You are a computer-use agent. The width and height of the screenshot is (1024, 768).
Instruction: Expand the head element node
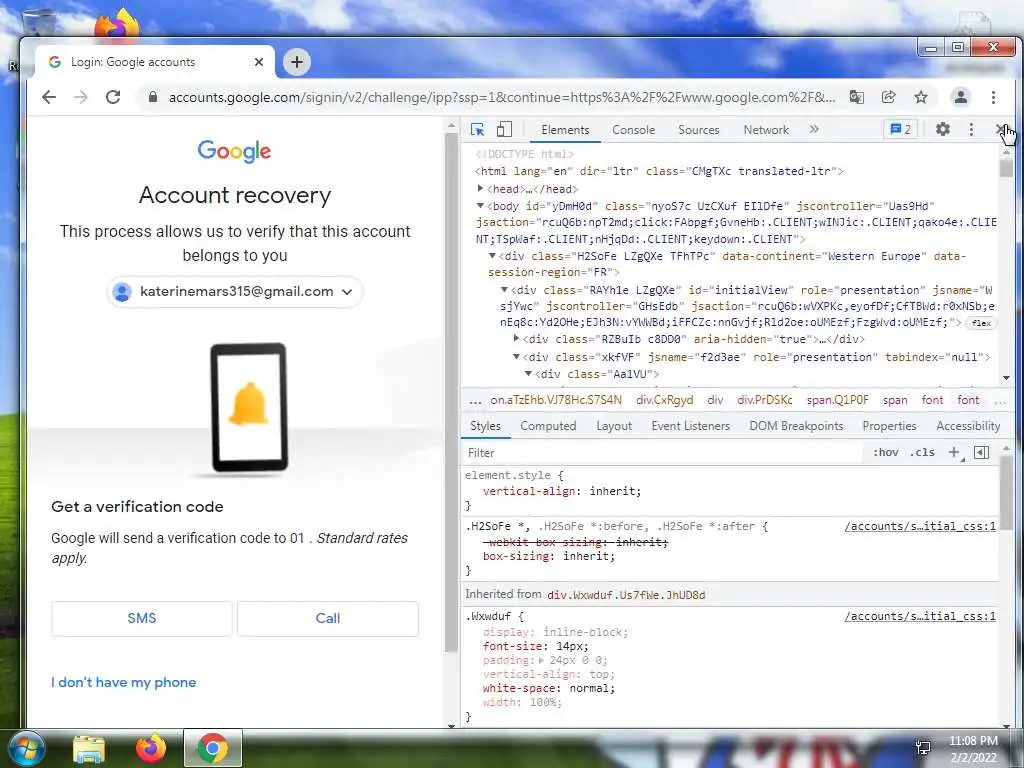coord(481,189)
